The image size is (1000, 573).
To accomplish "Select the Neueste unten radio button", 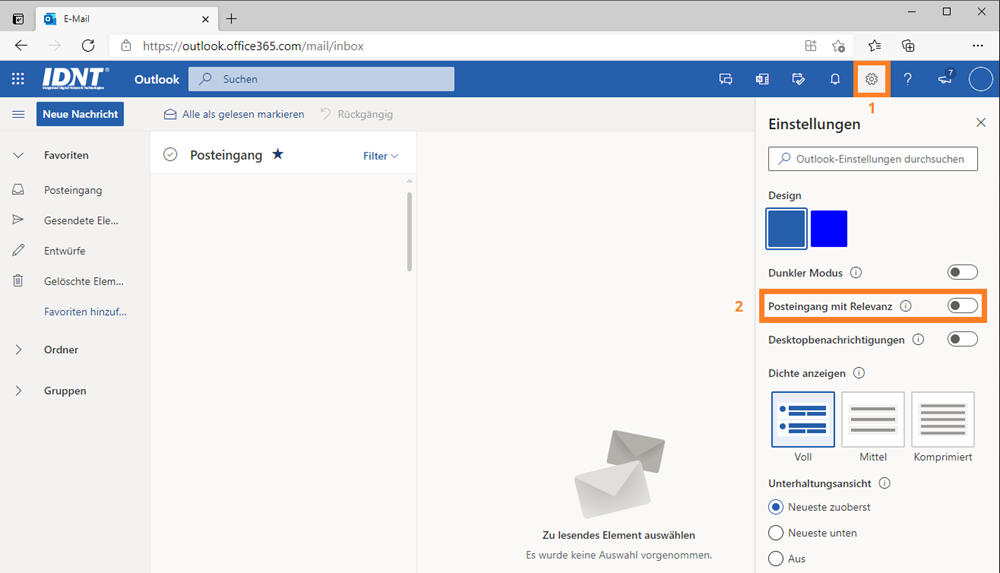I will pos(776,533).
